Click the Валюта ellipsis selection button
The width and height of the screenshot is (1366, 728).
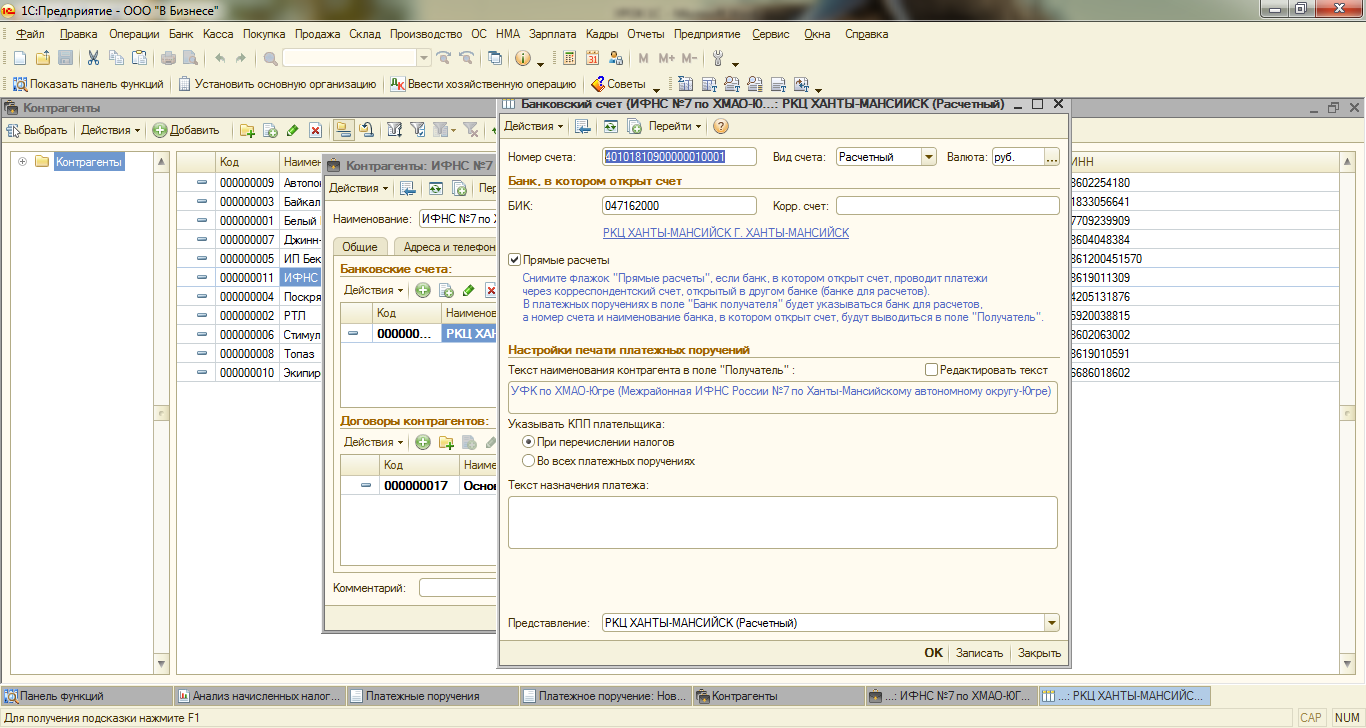point(1051,156)
